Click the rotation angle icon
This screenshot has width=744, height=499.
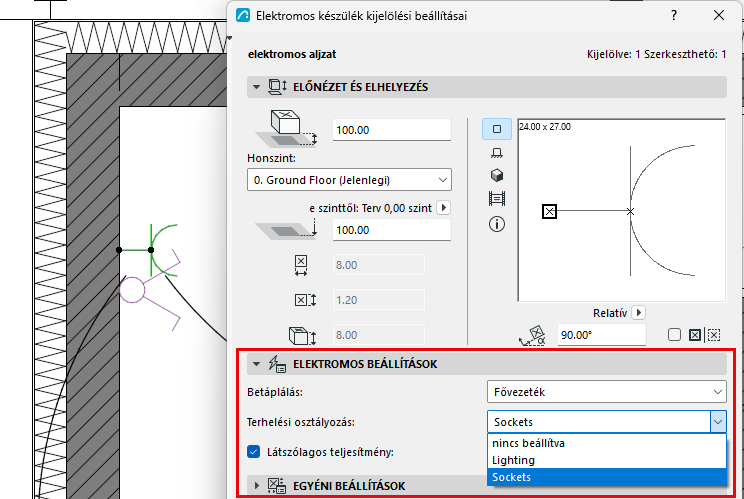point(532,335)
